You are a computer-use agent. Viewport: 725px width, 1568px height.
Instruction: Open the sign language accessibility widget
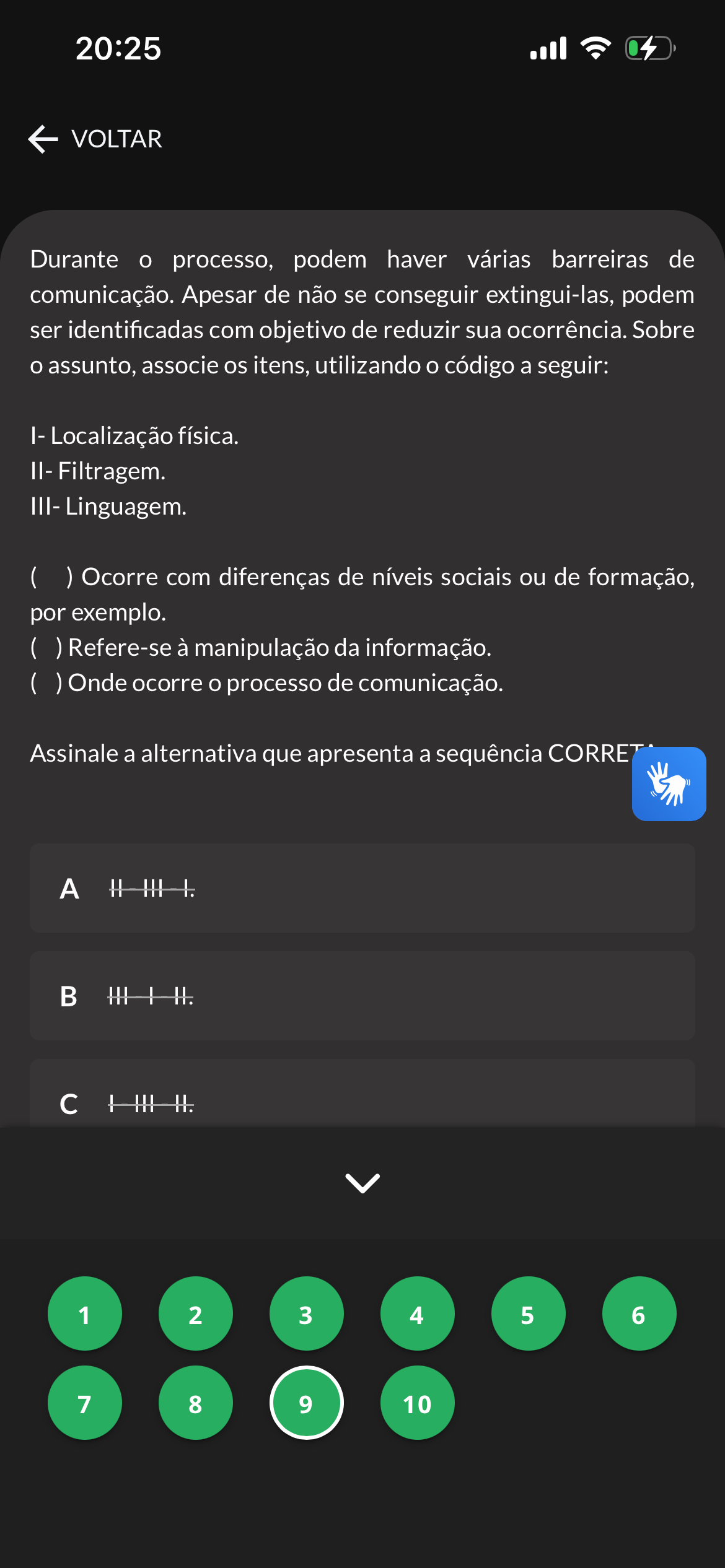(669, 783)
